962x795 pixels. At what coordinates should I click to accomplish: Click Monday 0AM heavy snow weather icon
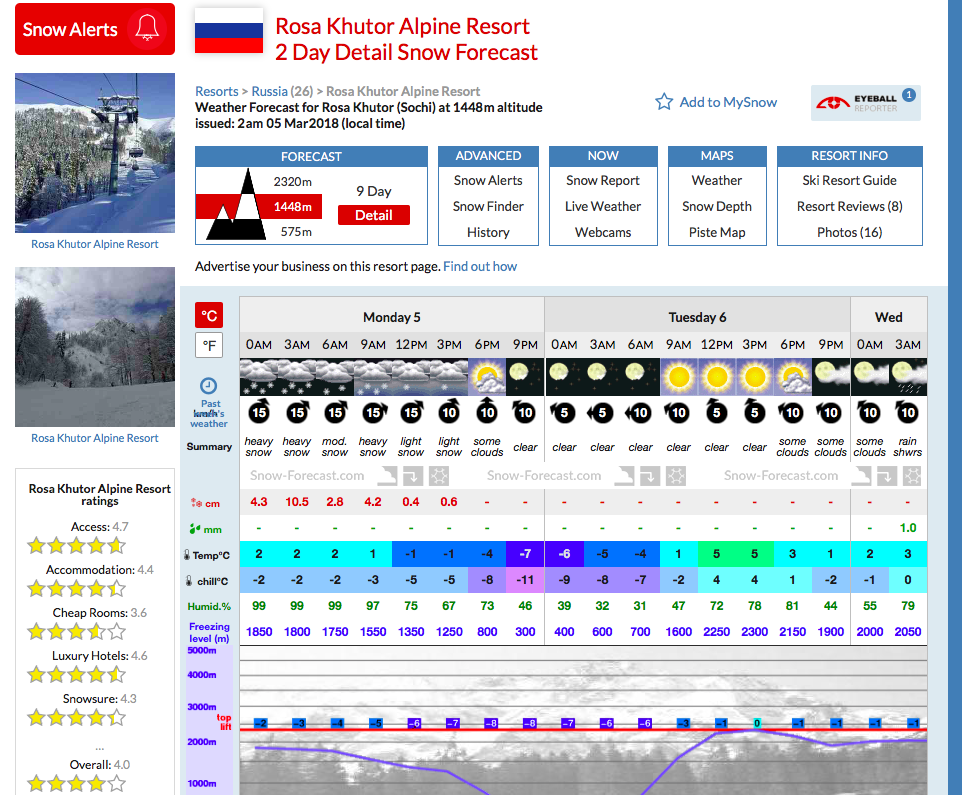coord(258,377)
